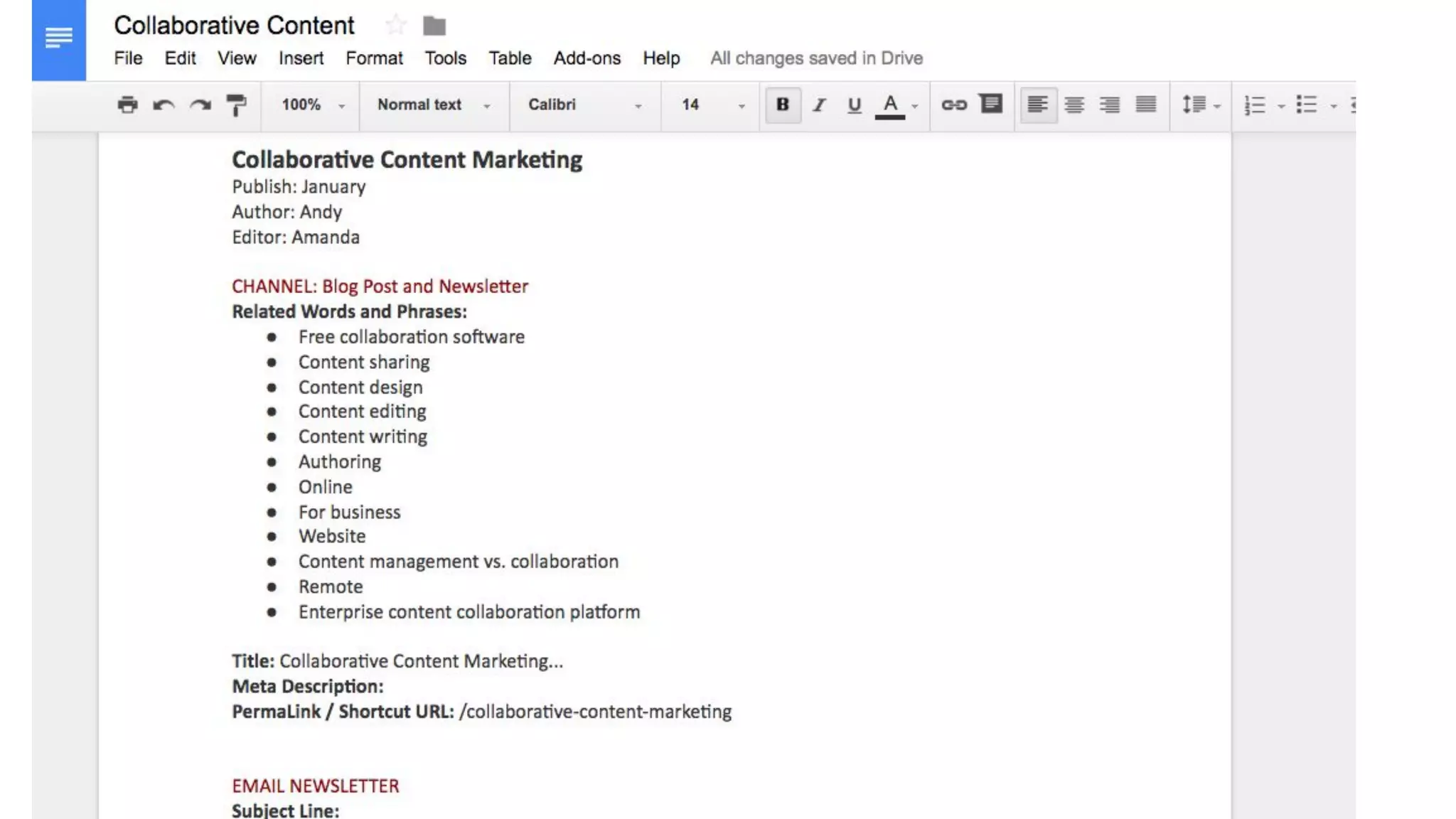The height and width of the screenshot is (819, 1456).
Task: Open the Insert menu
Action: pos(301,58)
